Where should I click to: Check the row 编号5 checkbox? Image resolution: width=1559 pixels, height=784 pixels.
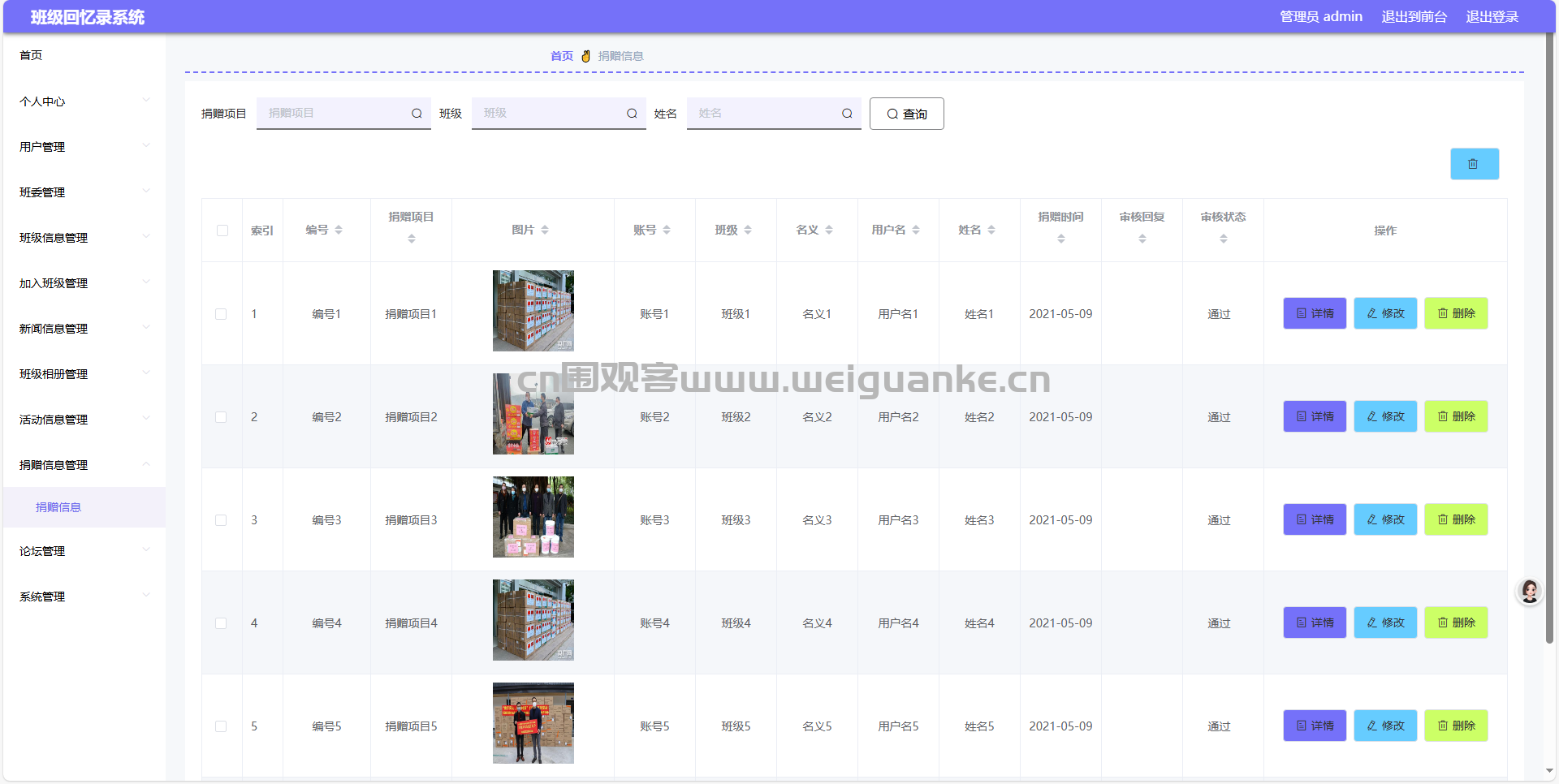(x=221, y=726)
